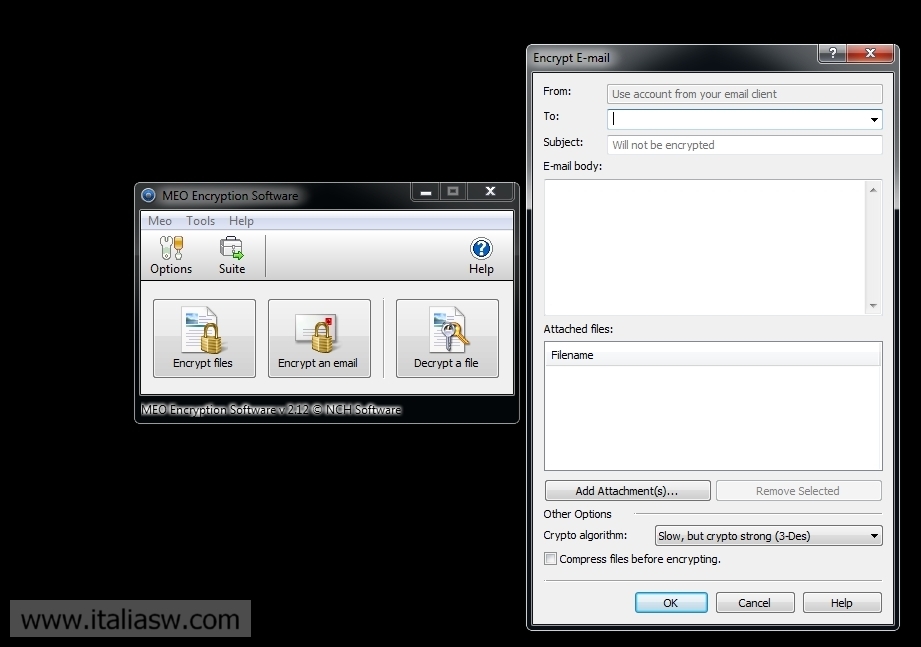Click the Remove Selected button
This screenshot has width=921, height=647.
798,490
